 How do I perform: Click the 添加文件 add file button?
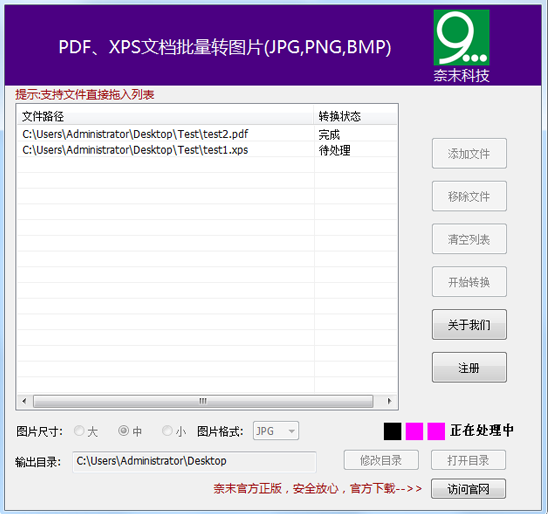coord(469,153)
